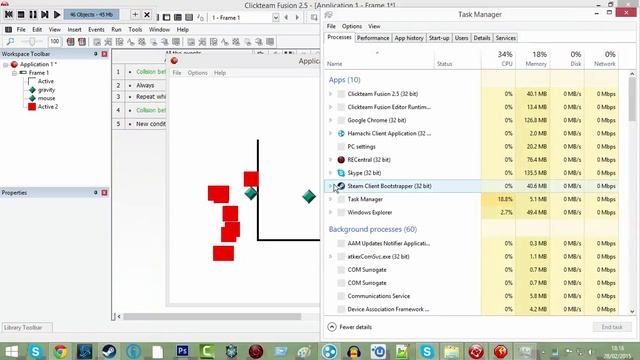Switch to App history tab
This screenshot has width=640, height=360.
click(409, 38)
